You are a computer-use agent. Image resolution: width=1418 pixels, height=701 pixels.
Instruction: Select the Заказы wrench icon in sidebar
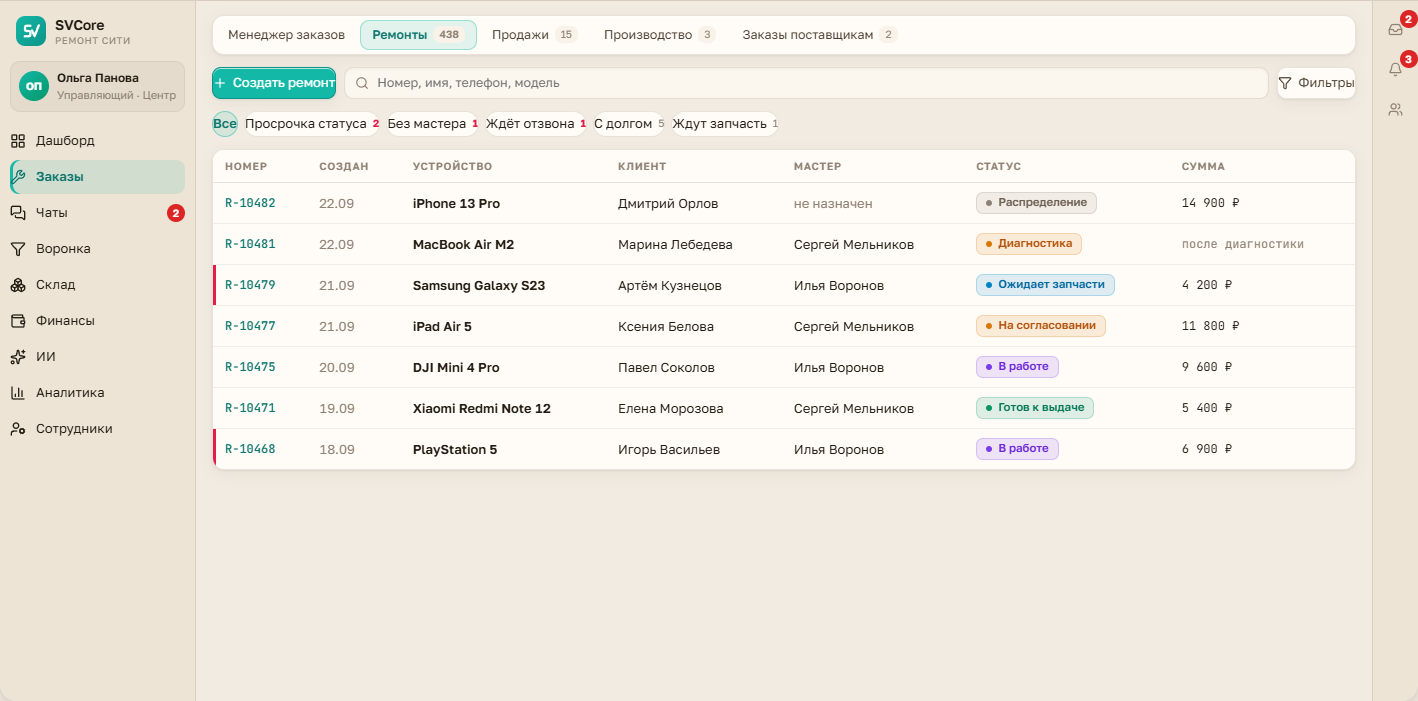pos(18,177)
